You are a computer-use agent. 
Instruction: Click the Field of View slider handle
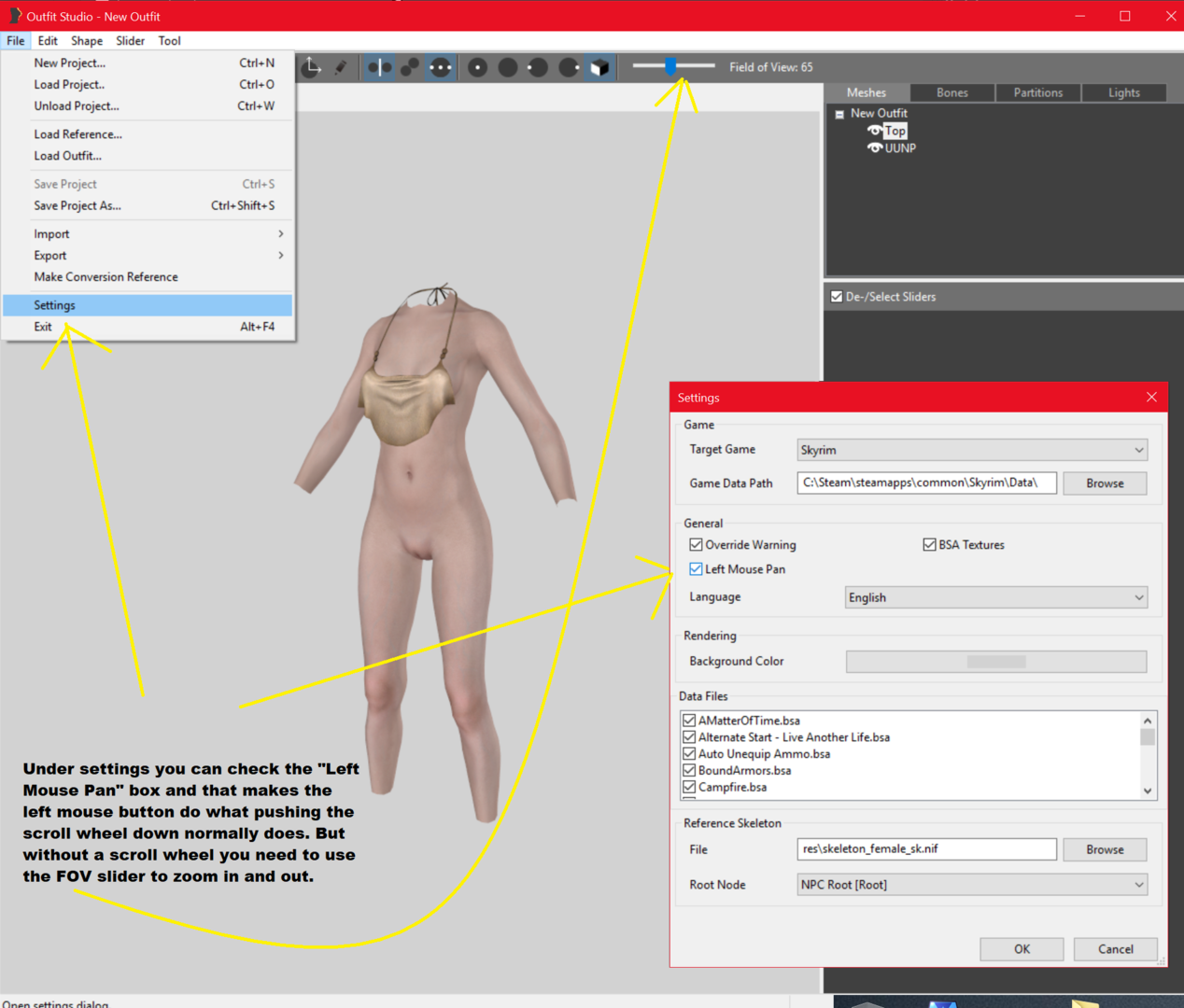(x=670, y=66)
